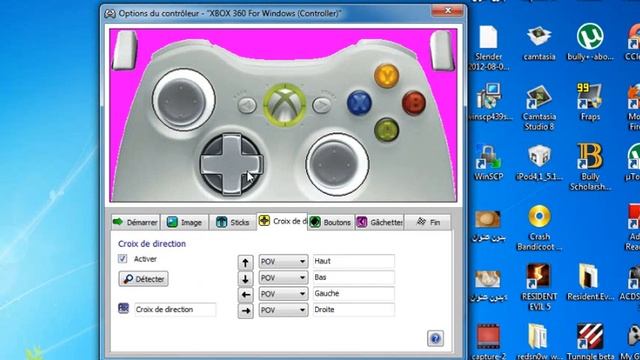Open help via the question mark icon
Viewport: 640px width, 360px height.
tap(435, 338)
